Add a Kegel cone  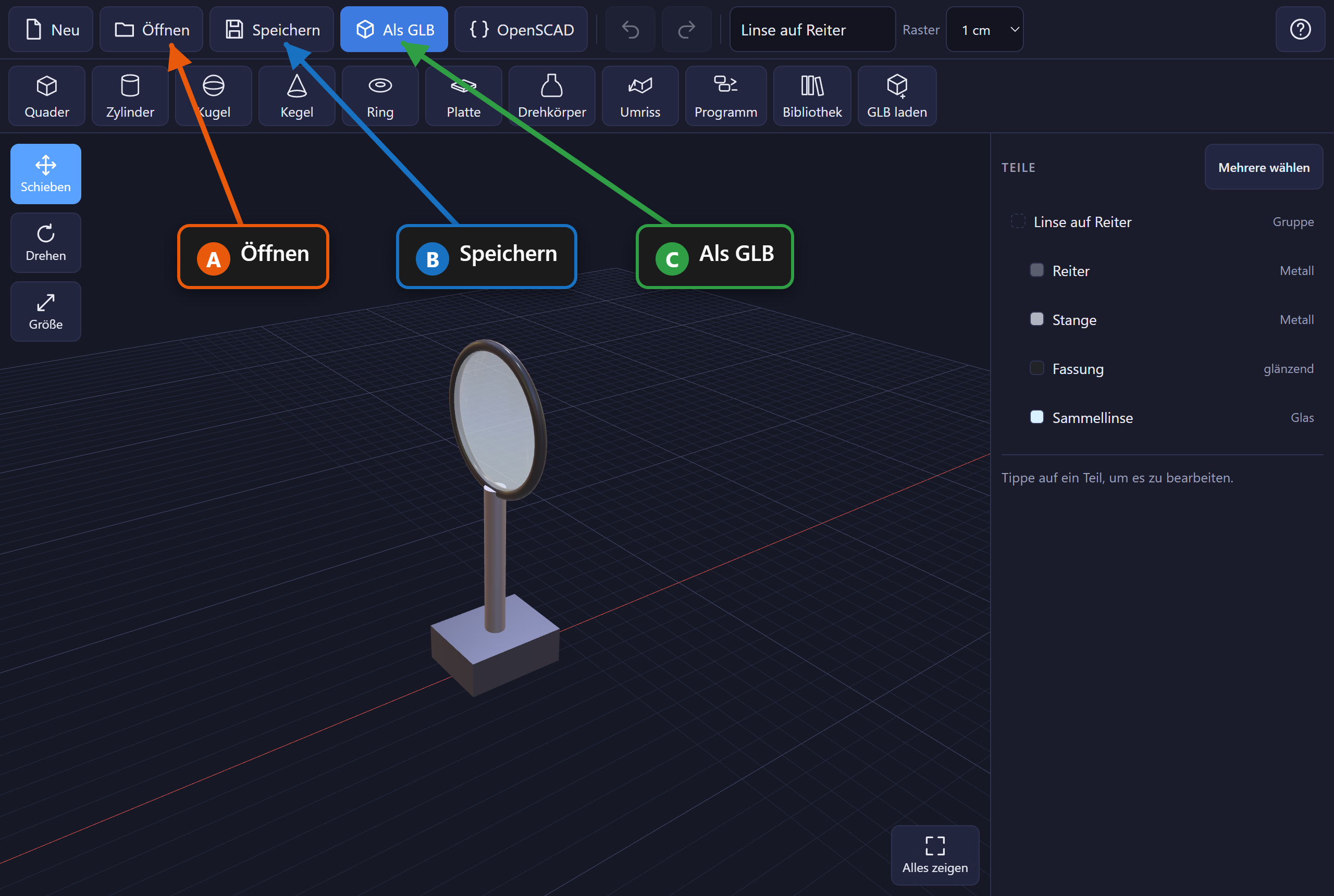(297, 96)
